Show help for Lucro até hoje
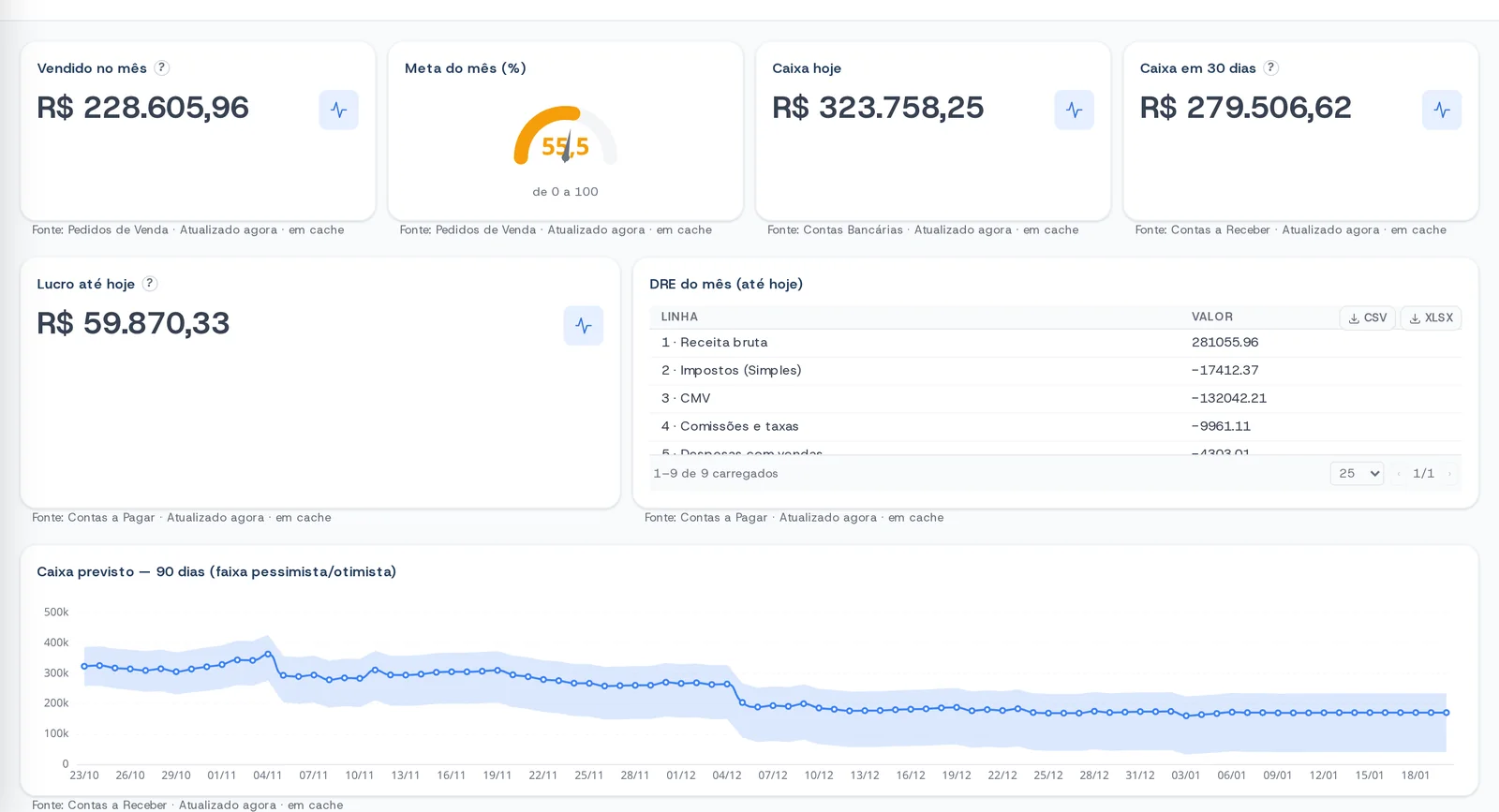Viewport: 1499px width, 812px height. pos(150,283)
